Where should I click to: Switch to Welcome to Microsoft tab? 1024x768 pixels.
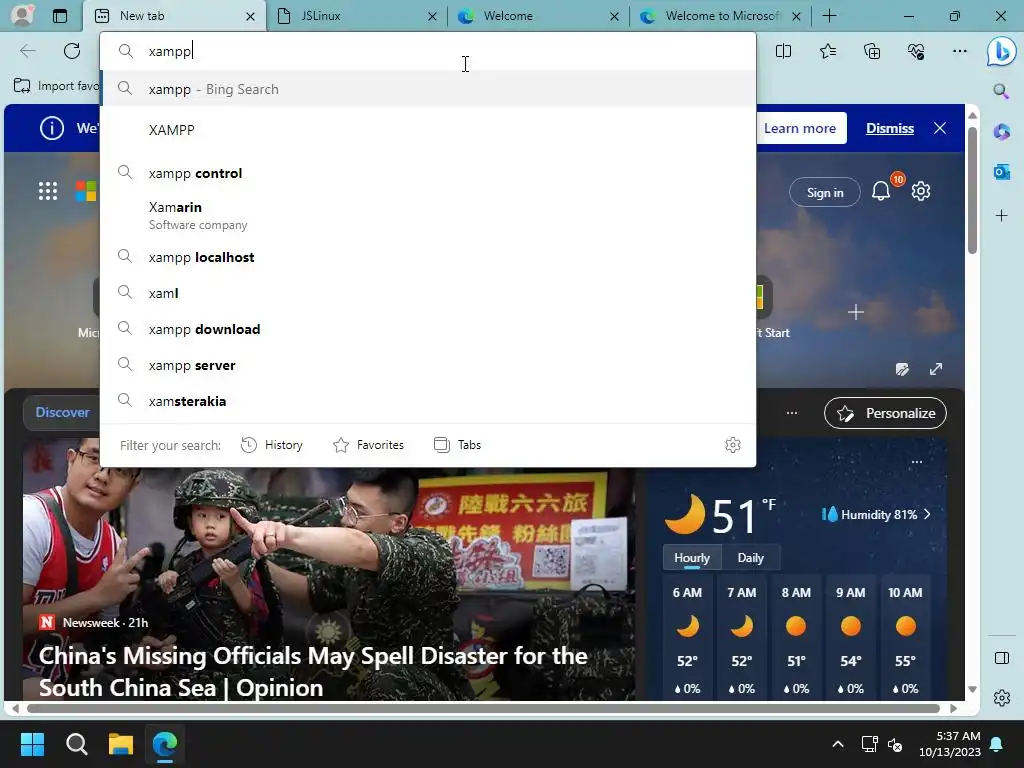click(720, 16)
